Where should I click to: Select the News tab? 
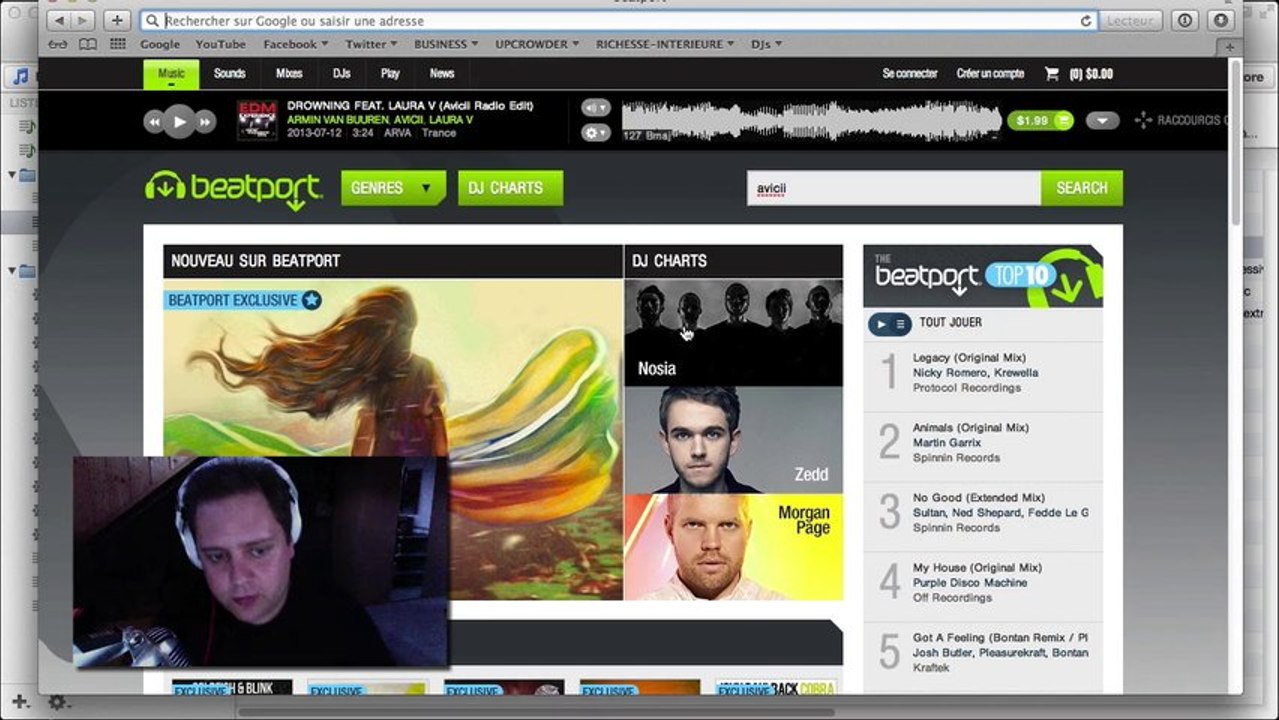point(442,73)
